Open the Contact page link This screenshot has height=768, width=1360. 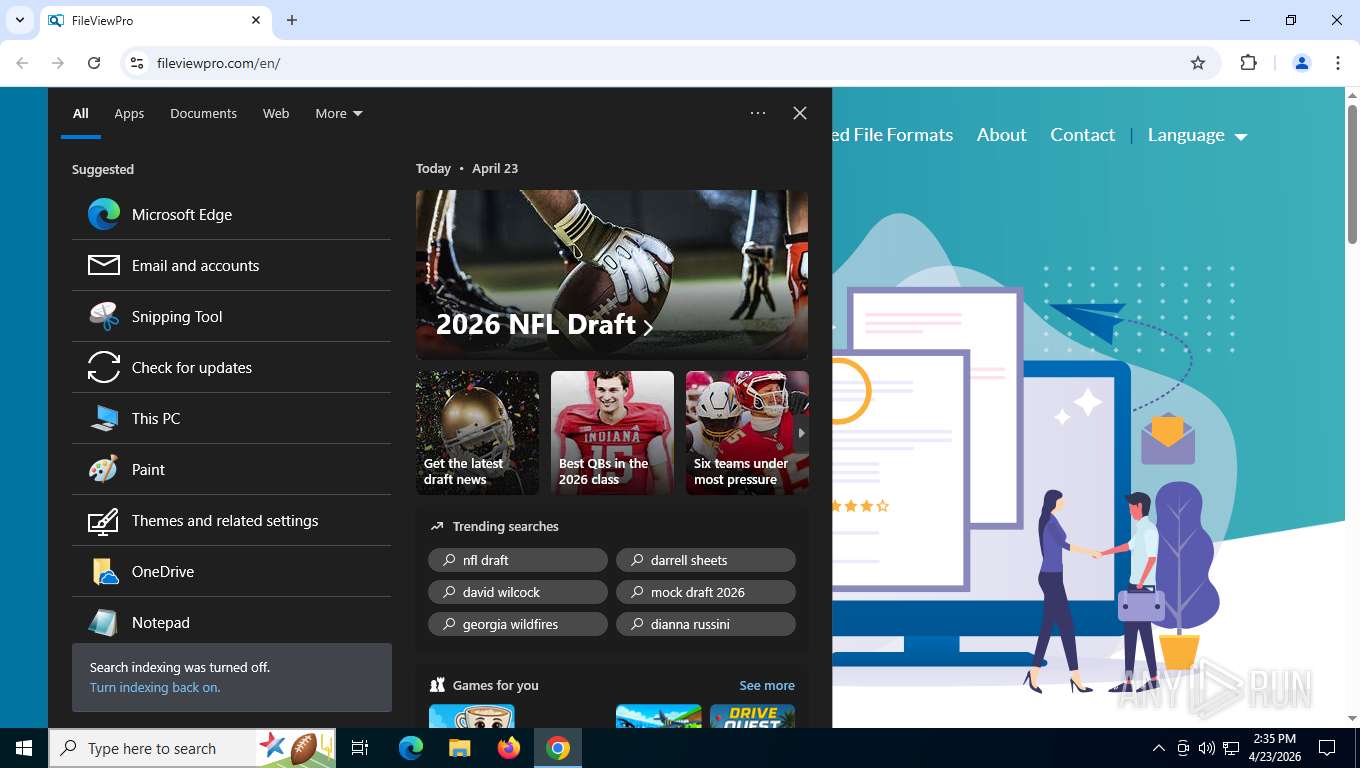[x=1082, y=135]
